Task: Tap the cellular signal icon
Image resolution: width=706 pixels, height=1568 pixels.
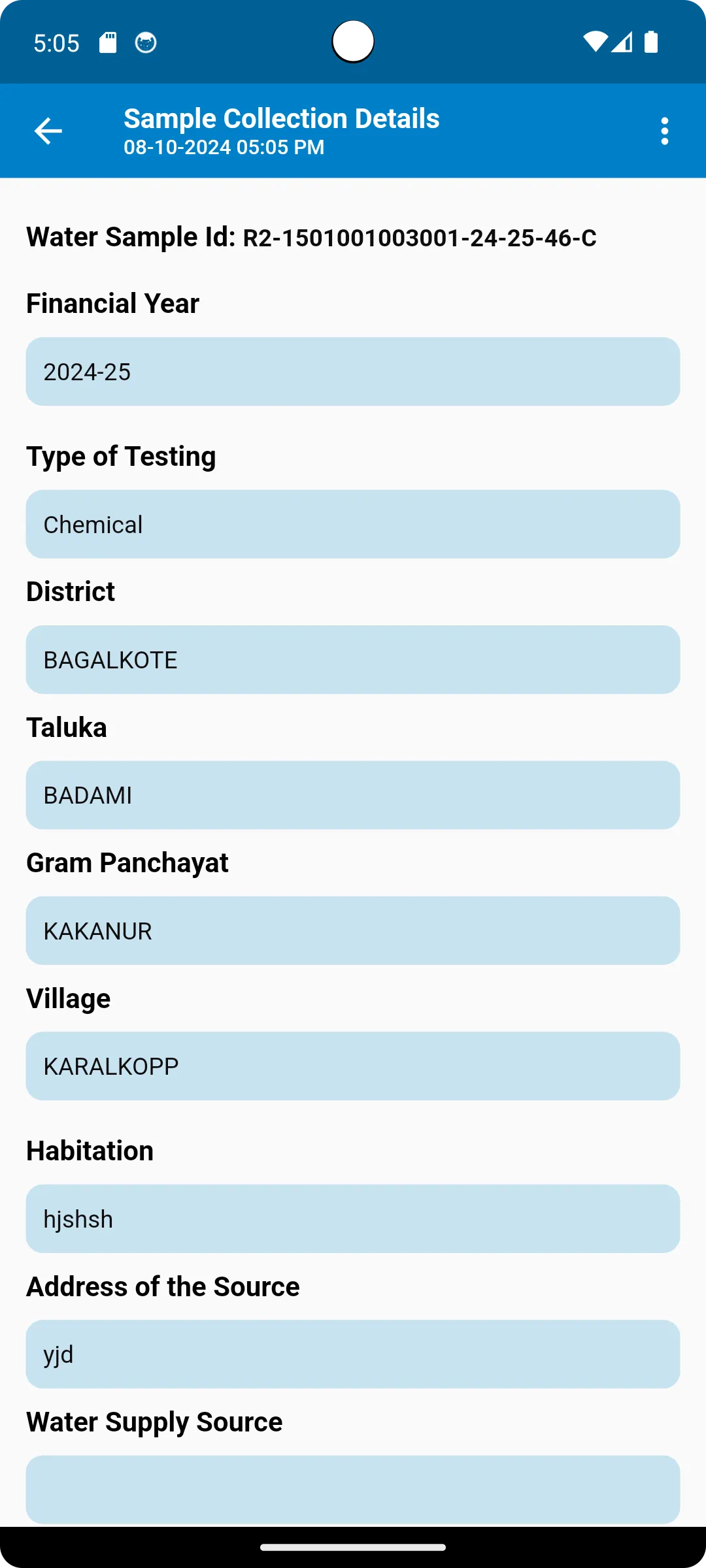Action: [622, 42]
